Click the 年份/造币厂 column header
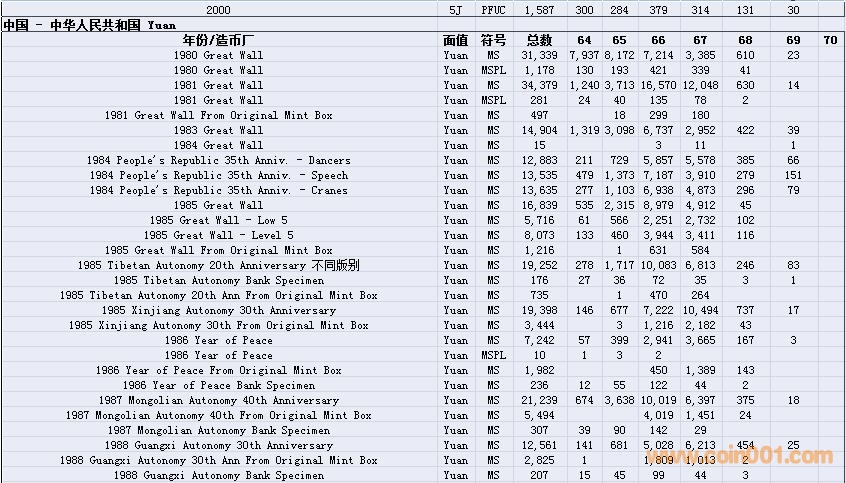The width and height of the screenshot is (846, 483). click(x=218, y=41)
